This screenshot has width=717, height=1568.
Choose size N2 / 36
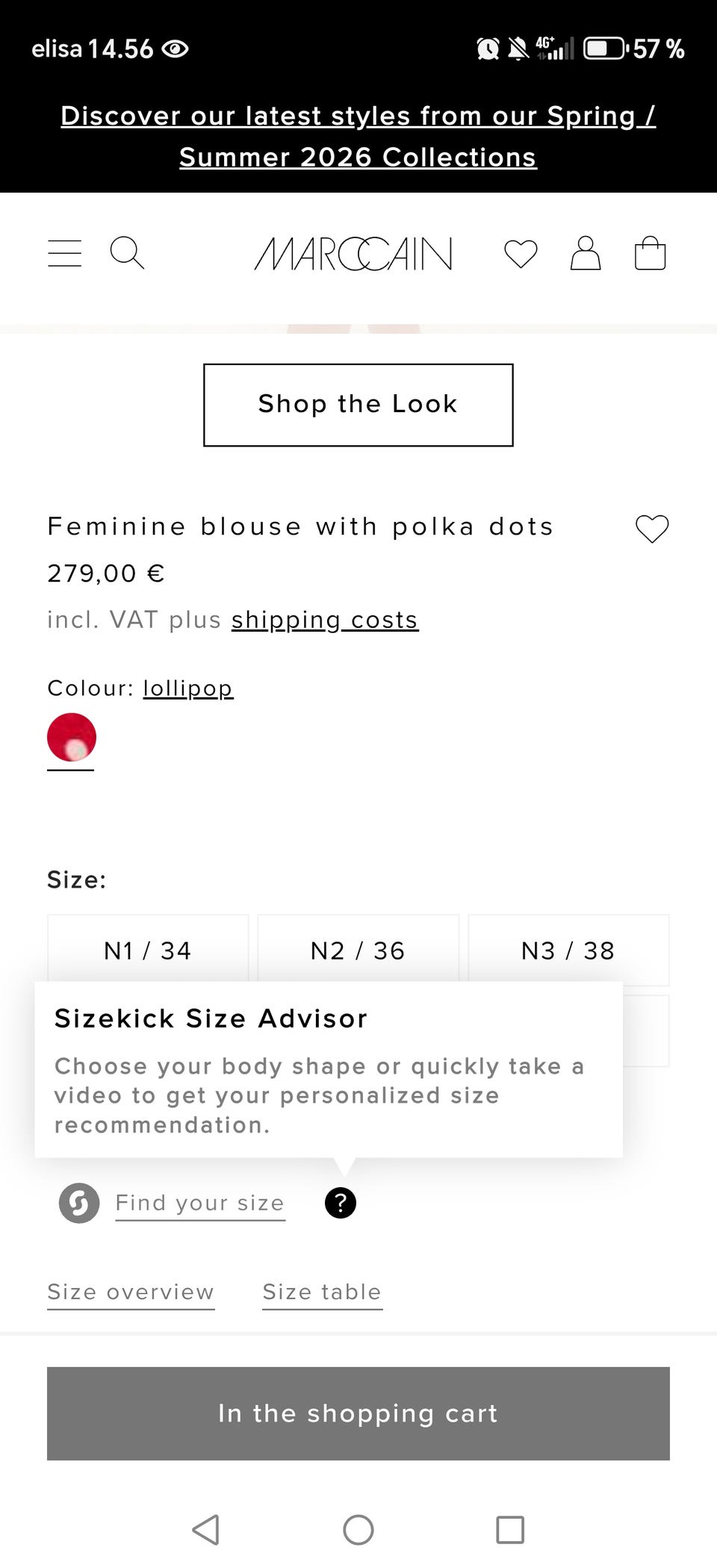pyautogui.click(x=358, y=950)
